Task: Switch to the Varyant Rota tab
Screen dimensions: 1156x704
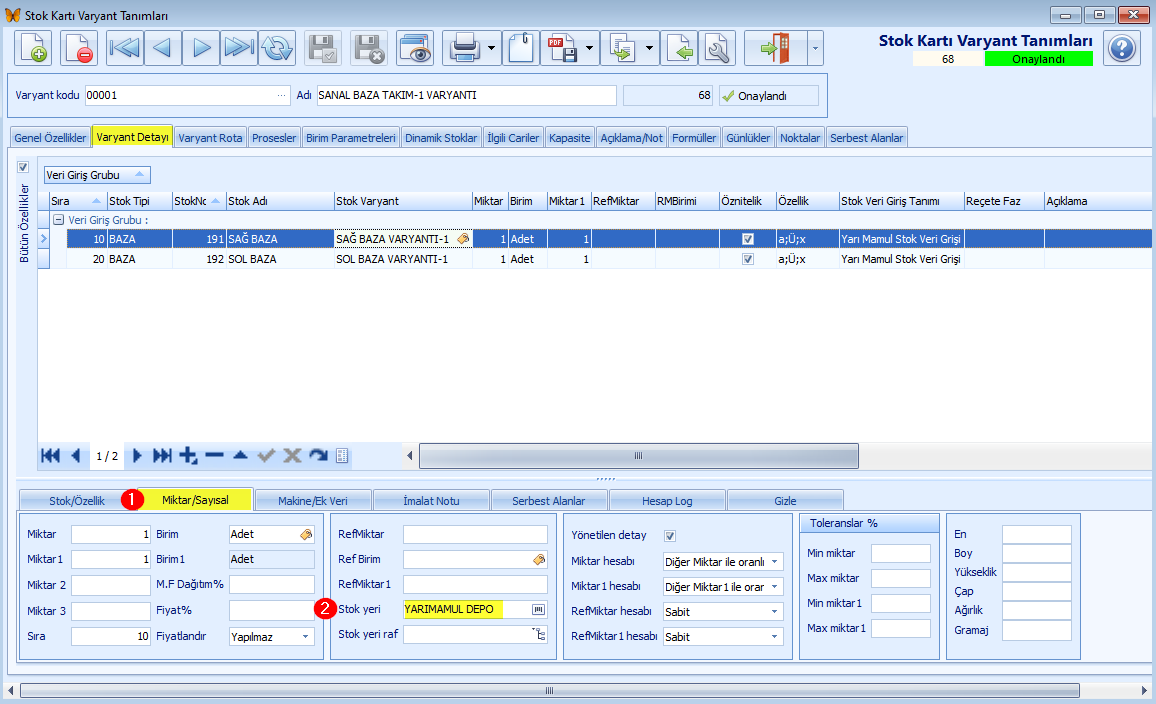Action: pos(210,138)
